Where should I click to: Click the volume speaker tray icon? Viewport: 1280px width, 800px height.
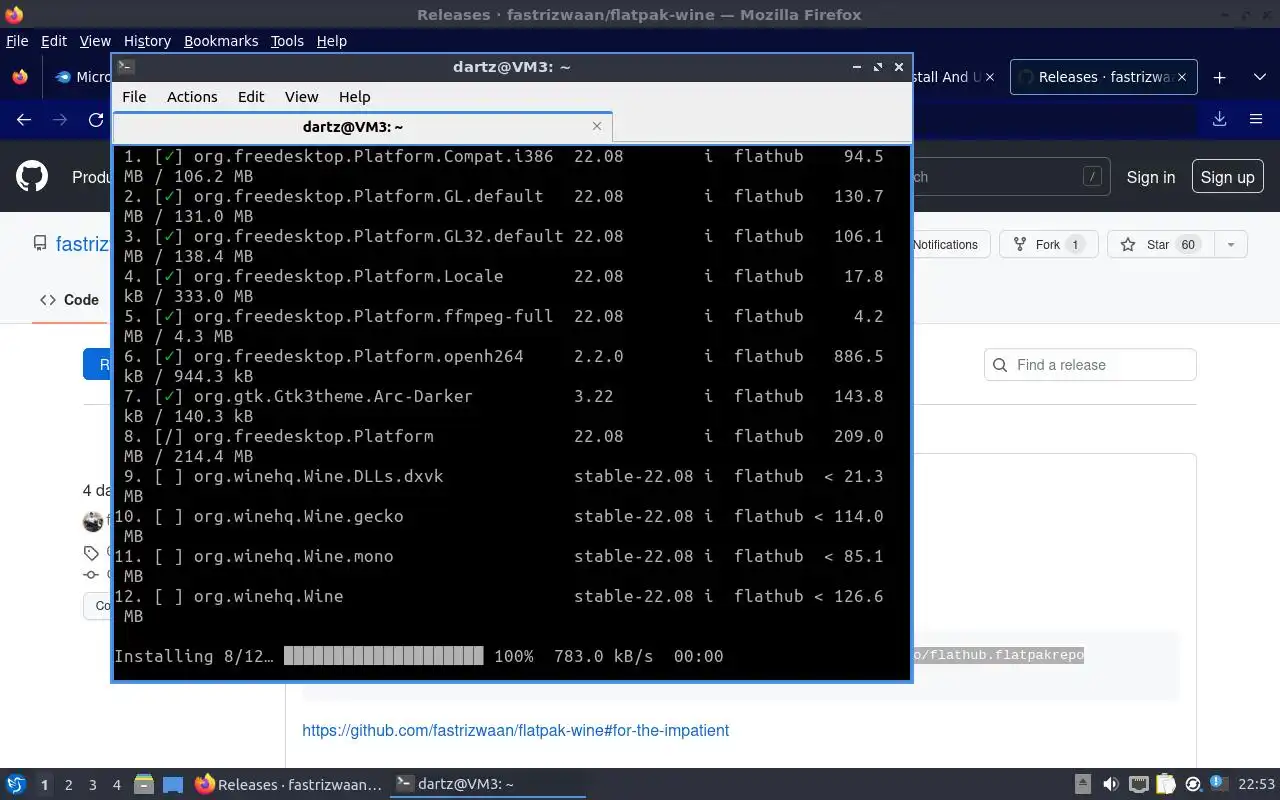tap(1110, 784)
